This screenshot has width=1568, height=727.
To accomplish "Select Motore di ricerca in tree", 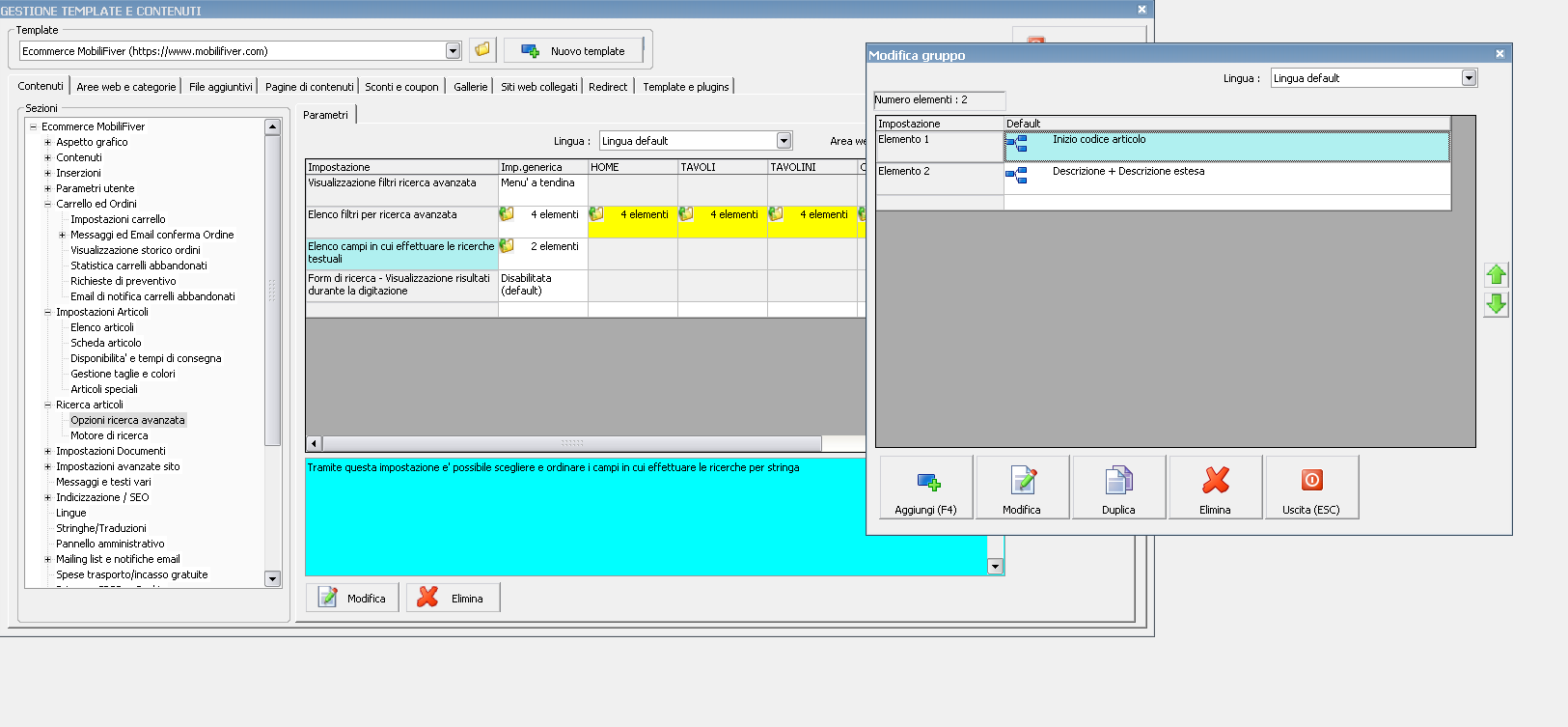I will pos(109,435).
